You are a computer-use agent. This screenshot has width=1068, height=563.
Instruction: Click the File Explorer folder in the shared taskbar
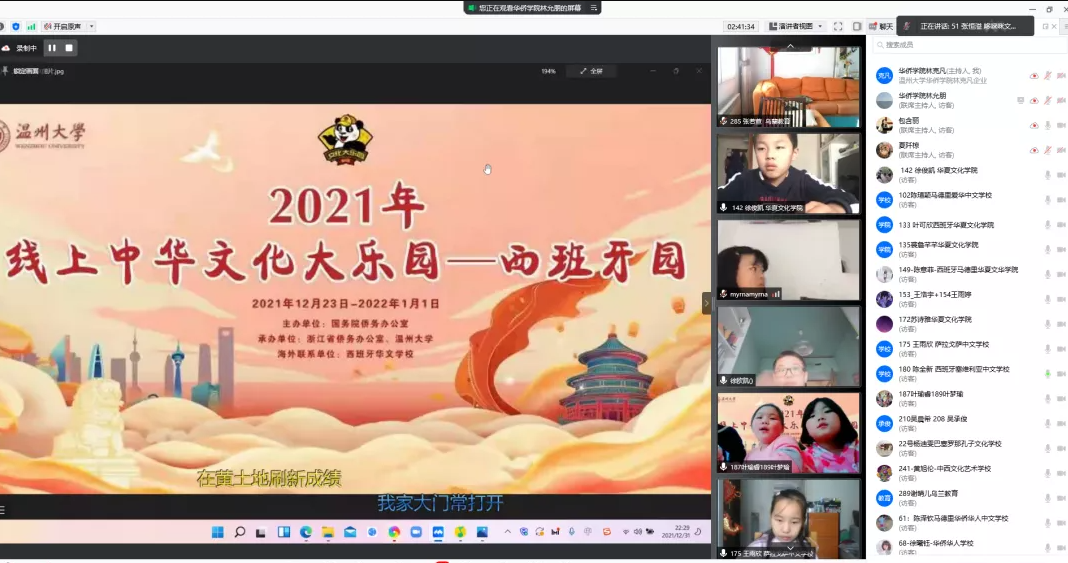coord(328,532)
